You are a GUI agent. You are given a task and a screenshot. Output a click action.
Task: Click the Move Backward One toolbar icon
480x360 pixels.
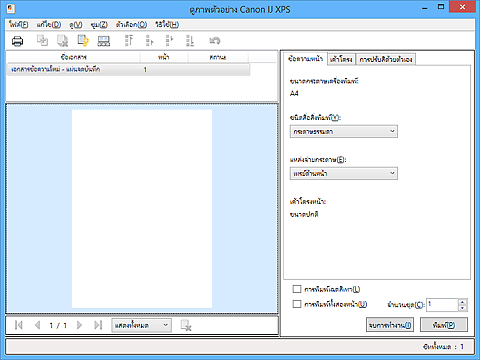170,41
